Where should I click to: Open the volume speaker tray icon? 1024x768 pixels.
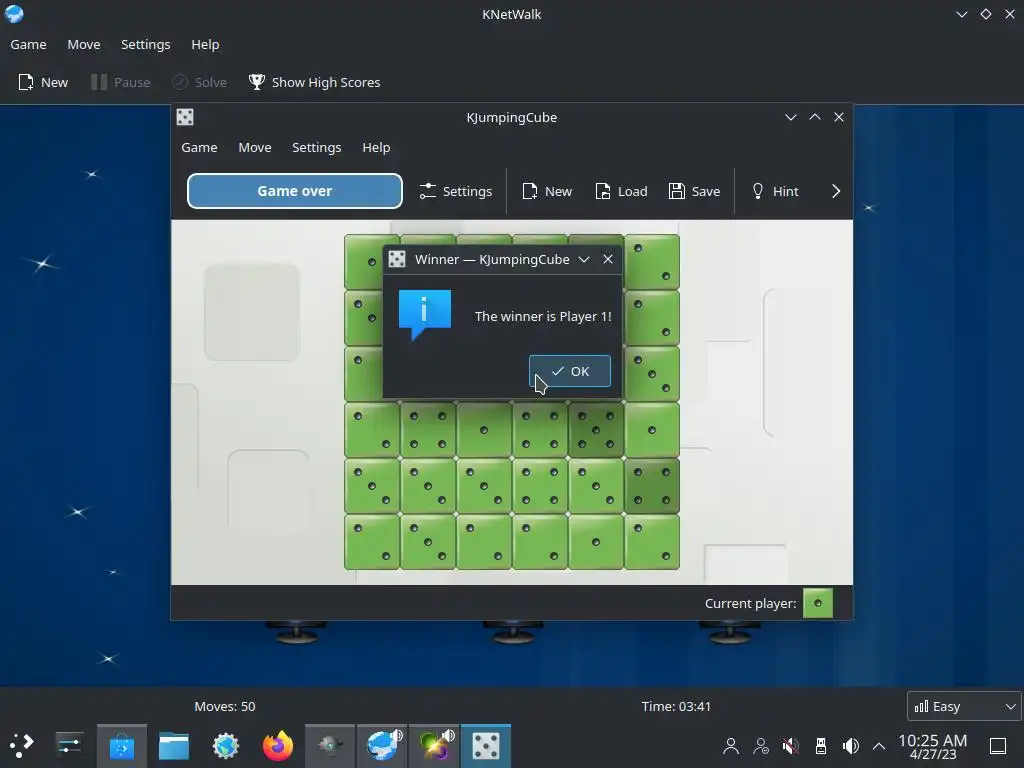(850, 746)
